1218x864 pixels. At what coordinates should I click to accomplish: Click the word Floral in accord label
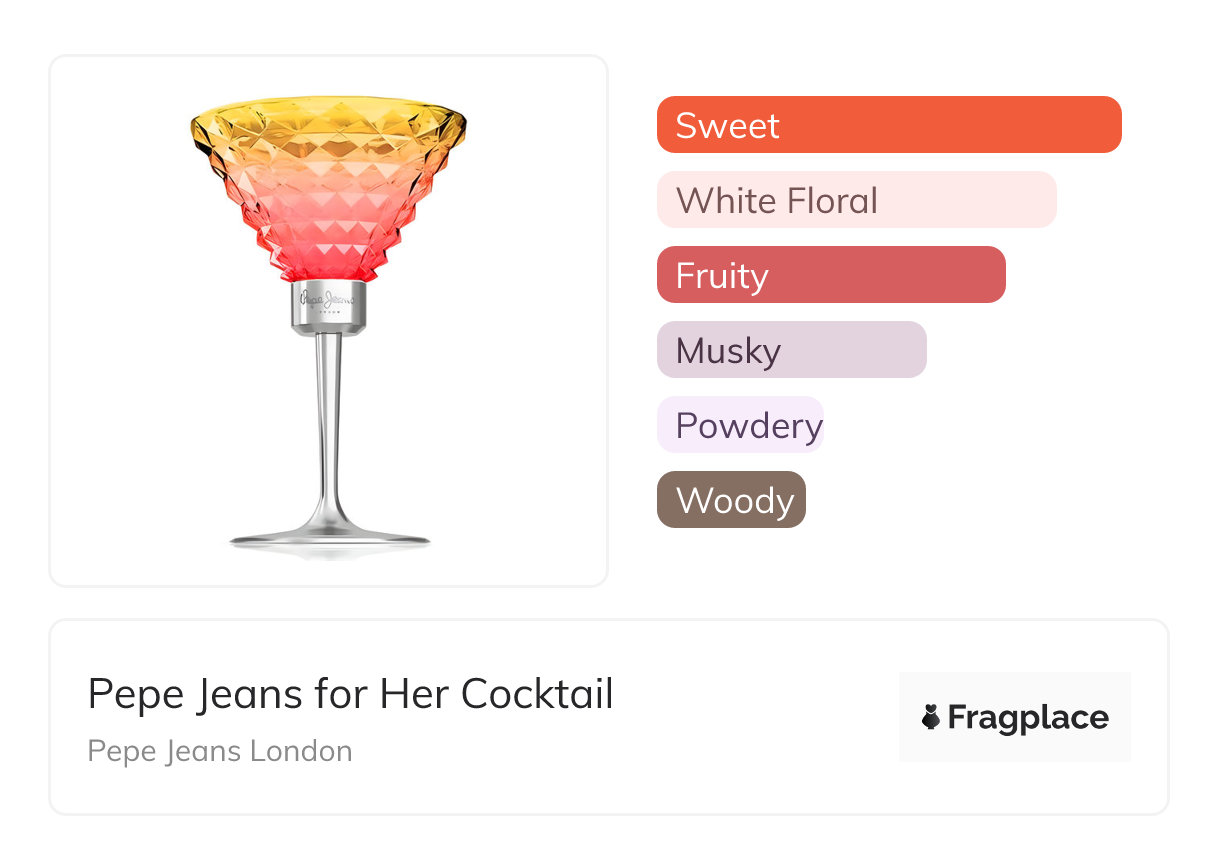tap(832, 200)
